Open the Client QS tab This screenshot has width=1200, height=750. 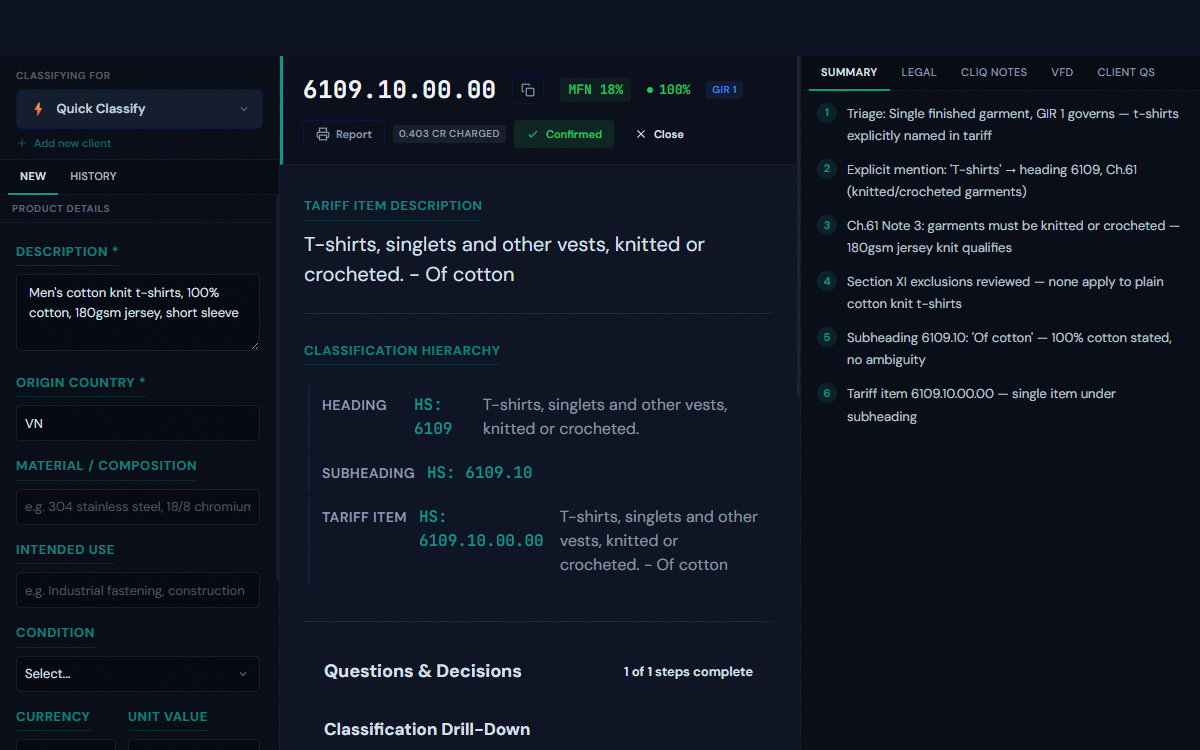(1125, 72)
